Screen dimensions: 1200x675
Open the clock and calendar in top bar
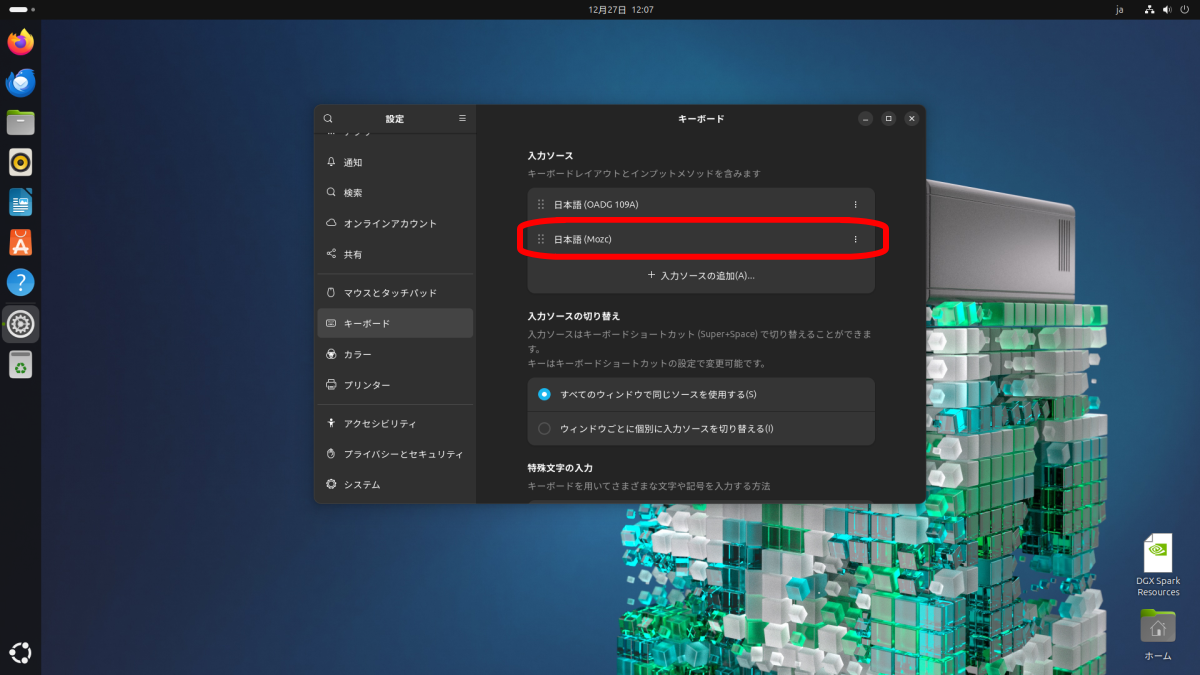coord(621,9)
